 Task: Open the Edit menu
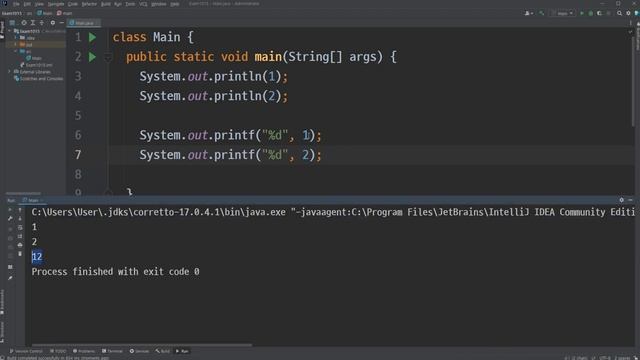27,4
